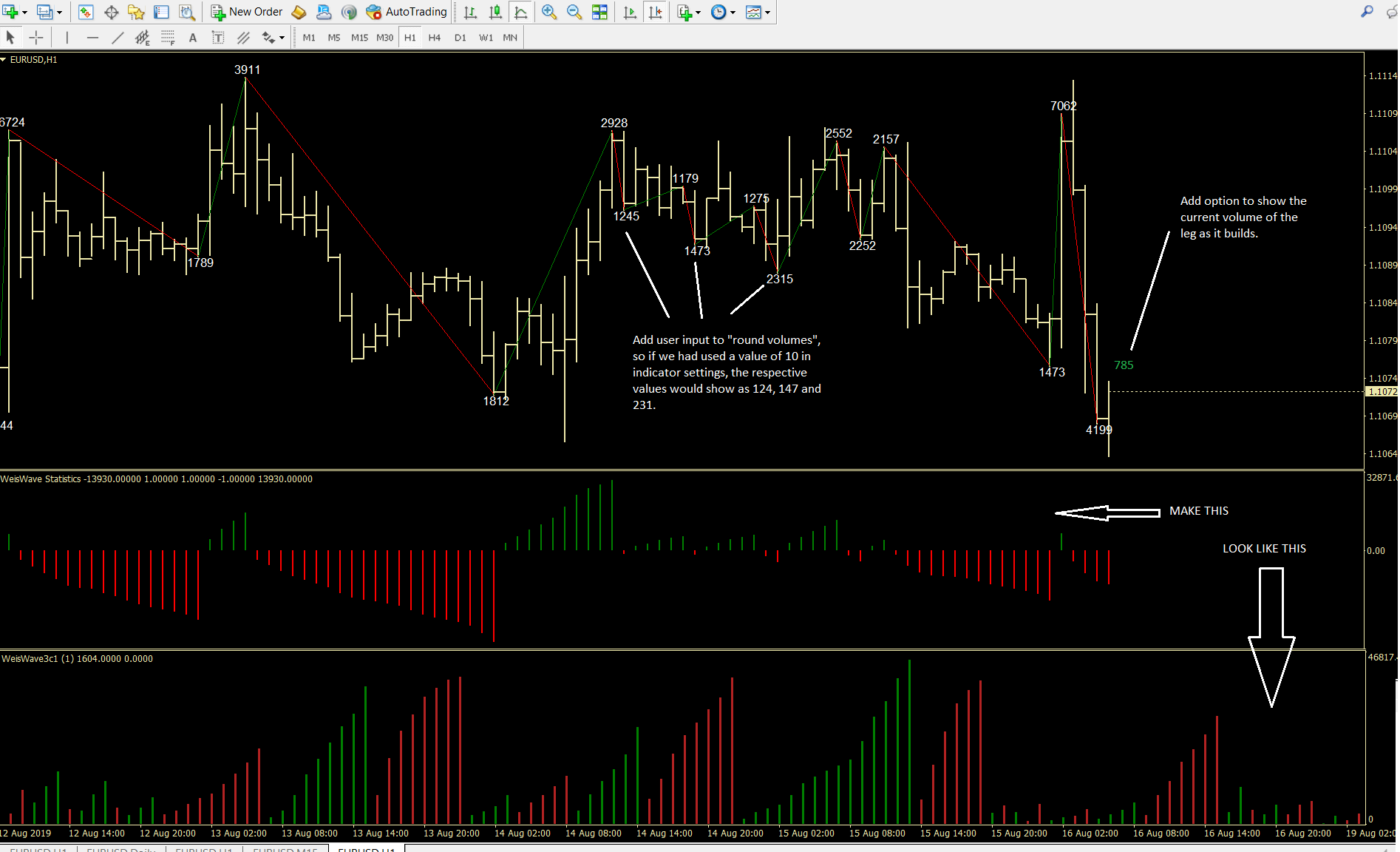
Task: Select the three parallel lines pitchfork tool
Action: click(243, 37)
